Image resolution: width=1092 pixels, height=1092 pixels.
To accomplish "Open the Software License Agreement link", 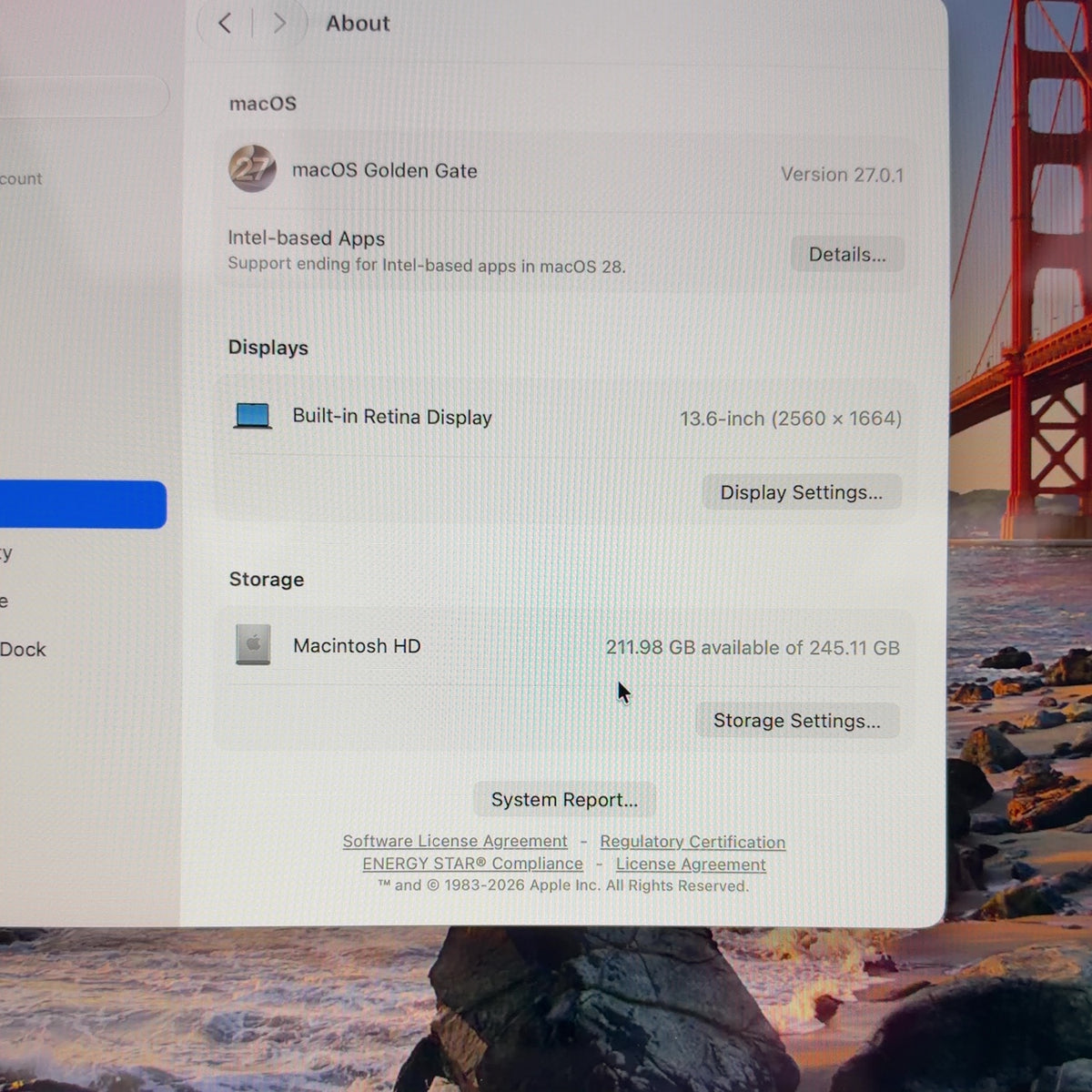I will click(x=455, y=841).
